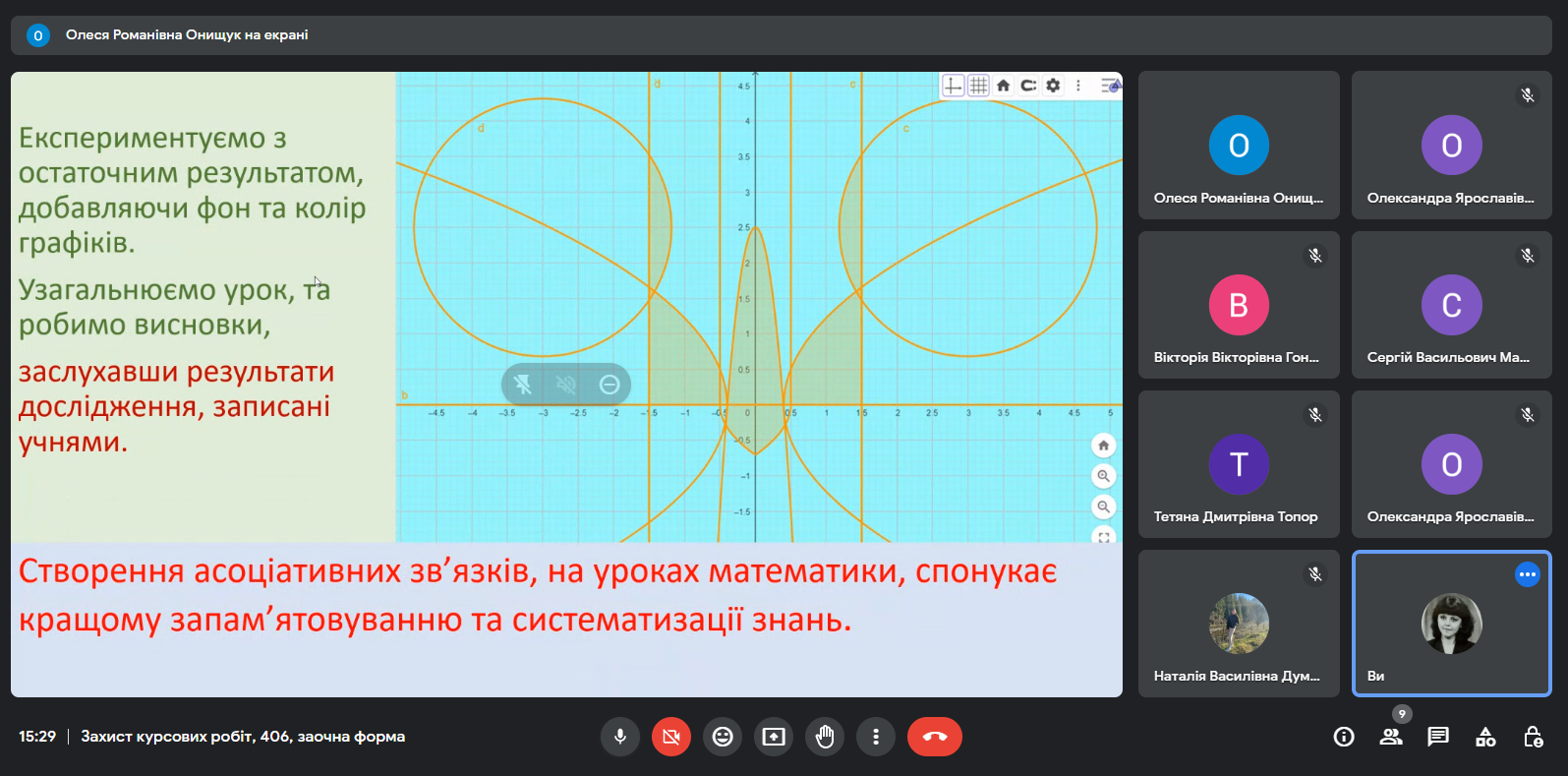This screenshot has width=1568, height=776.
Task: Click the pink B avatar of Вікторія
Action: 1239,305
